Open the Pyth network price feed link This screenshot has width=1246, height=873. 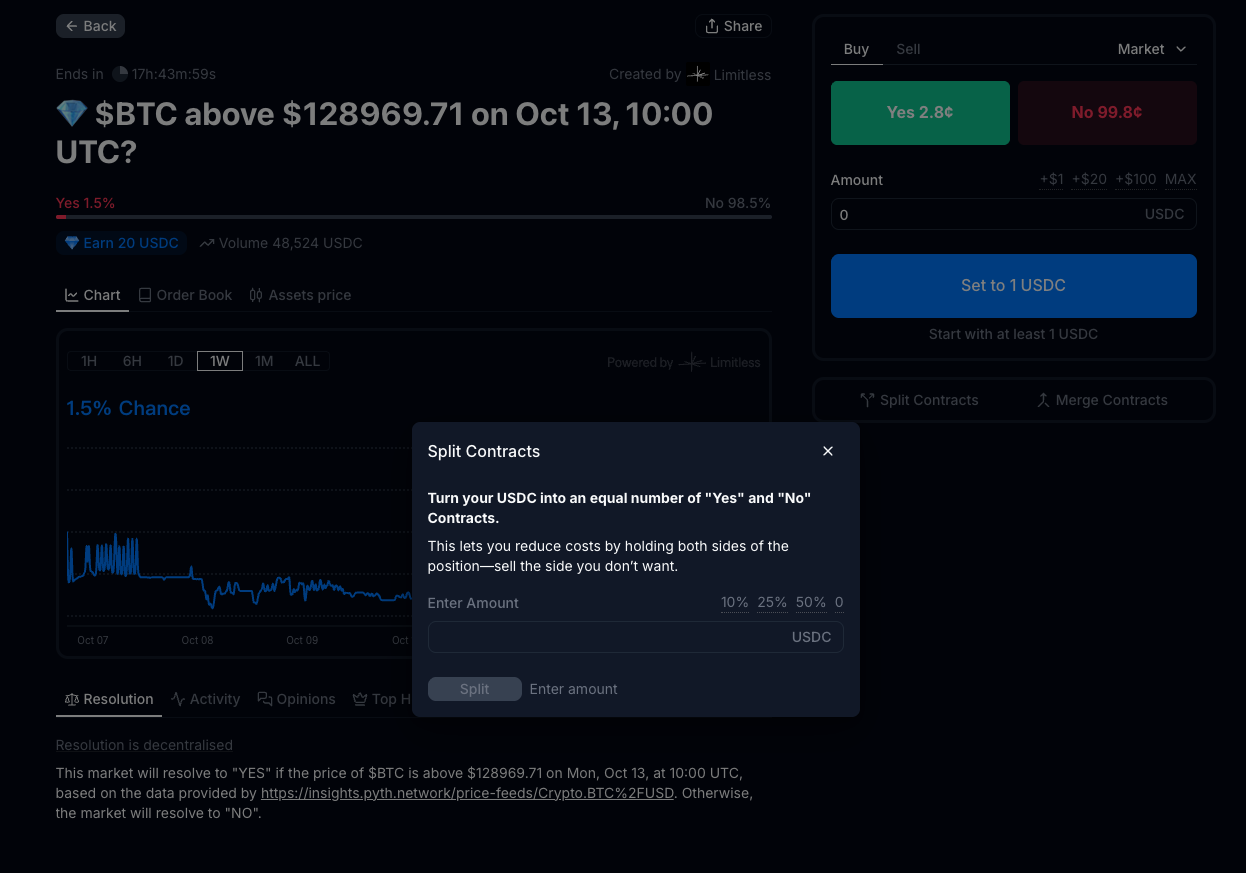pos(467,793)
